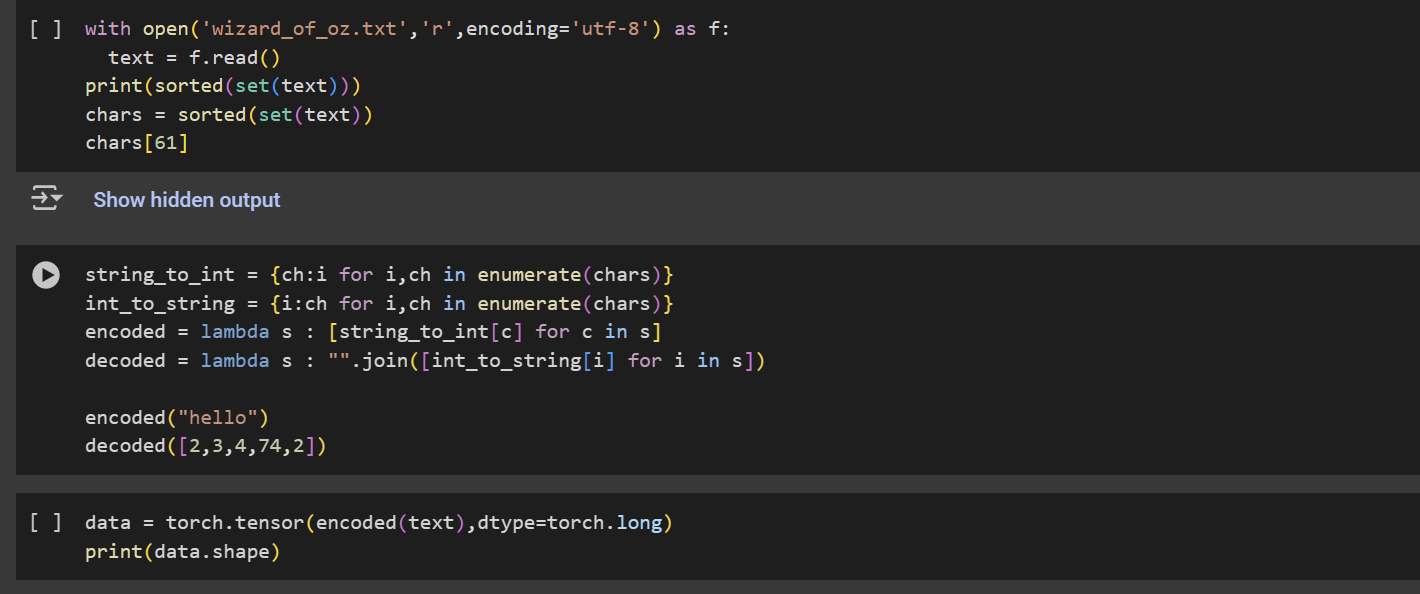Click the decoded([2,3,4,74,2]) line
1420x594 pixels.
[206, 446]
